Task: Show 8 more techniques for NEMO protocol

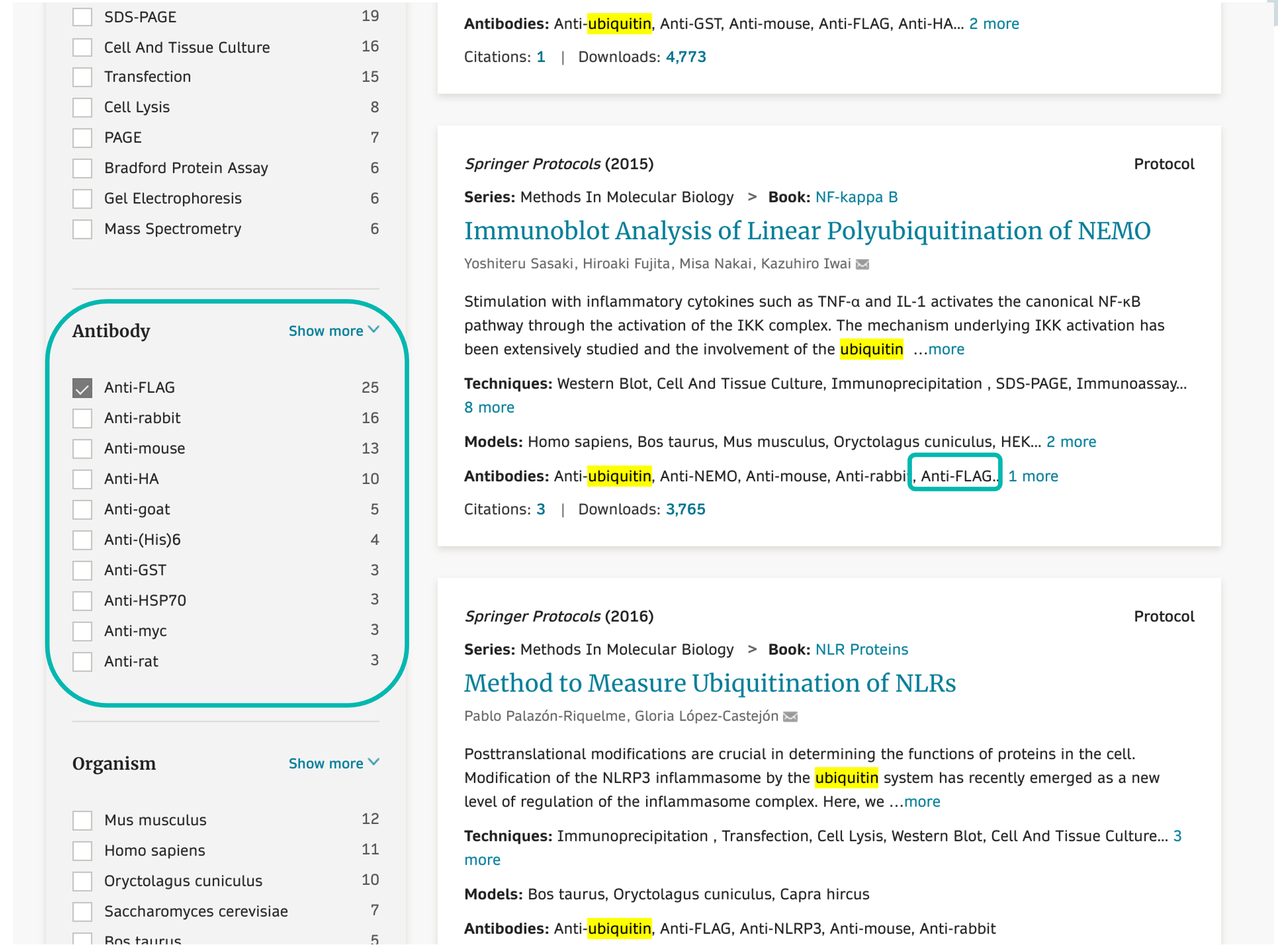Action: click(x=488, y=408)
